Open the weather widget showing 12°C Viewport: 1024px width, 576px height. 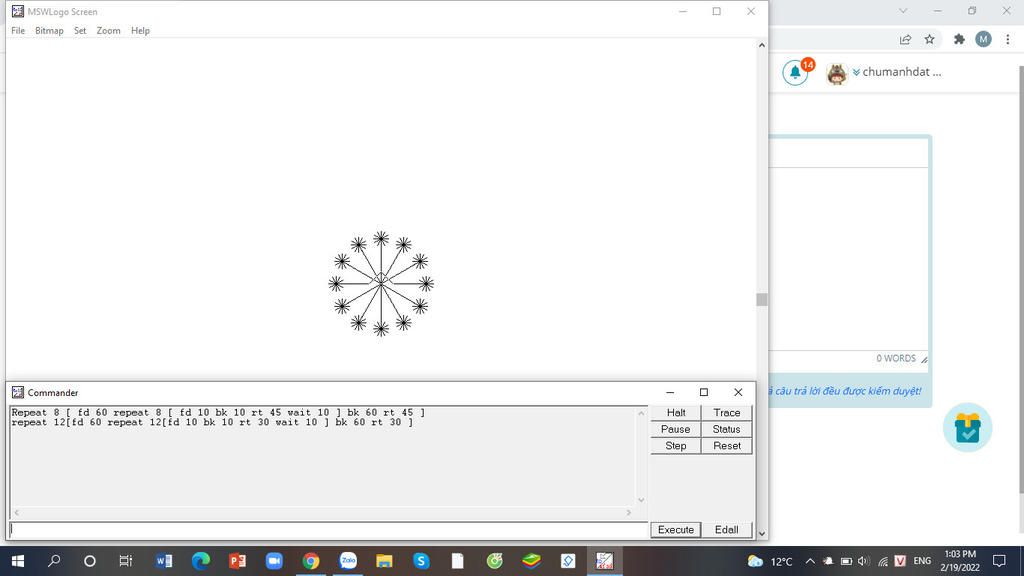[x=771, y=562]
